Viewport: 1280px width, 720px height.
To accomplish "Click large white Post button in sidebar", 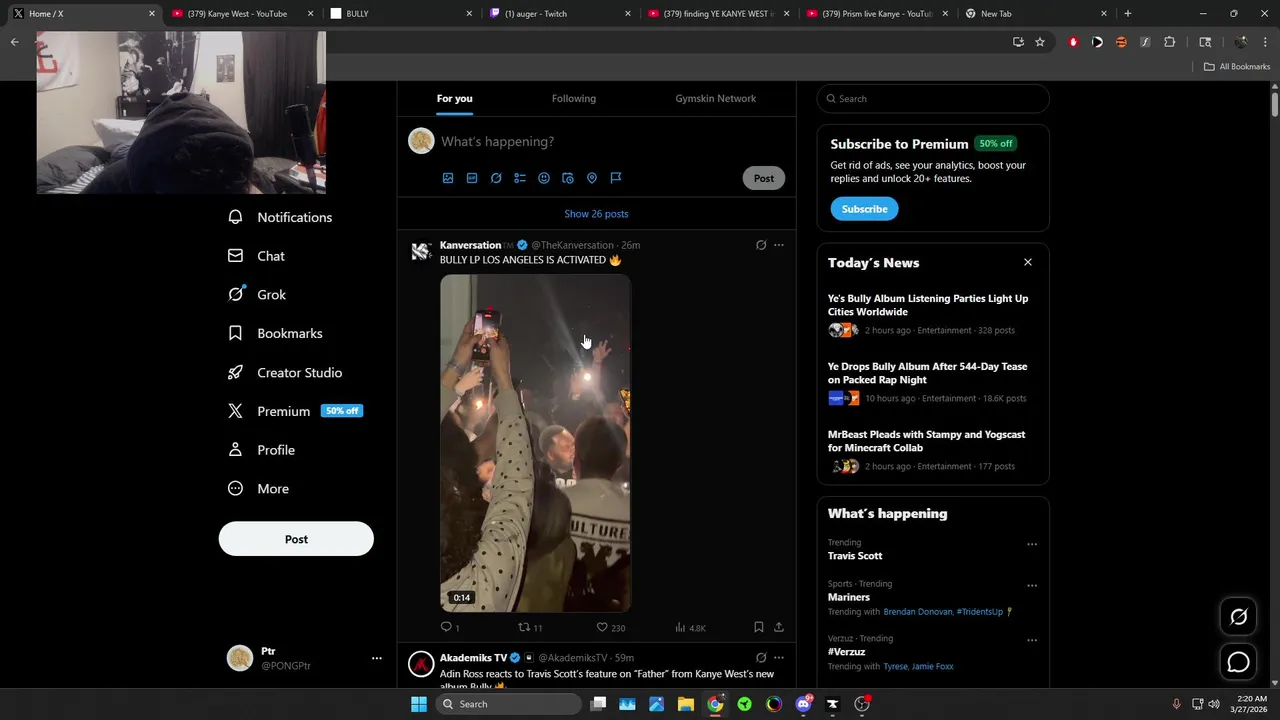I will [296, 539].
